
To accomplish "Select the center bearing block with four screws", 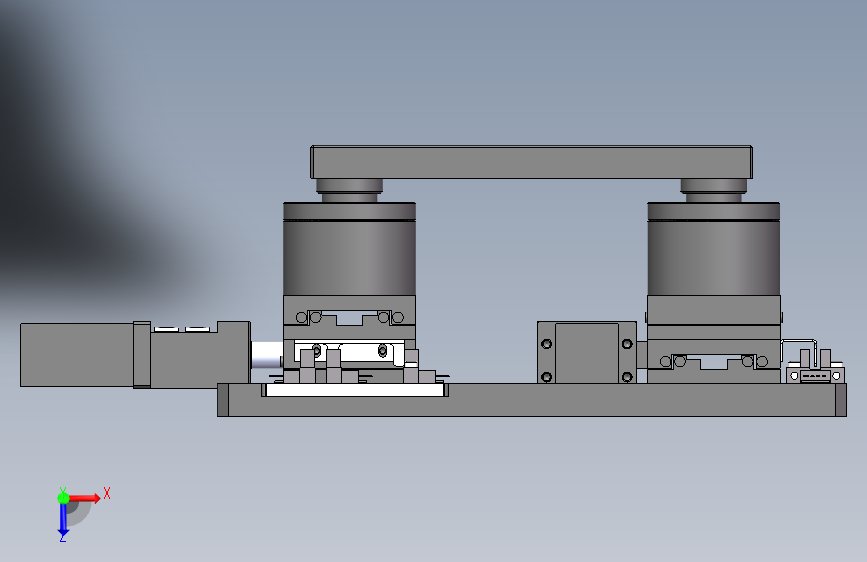I will pos(587,352).
